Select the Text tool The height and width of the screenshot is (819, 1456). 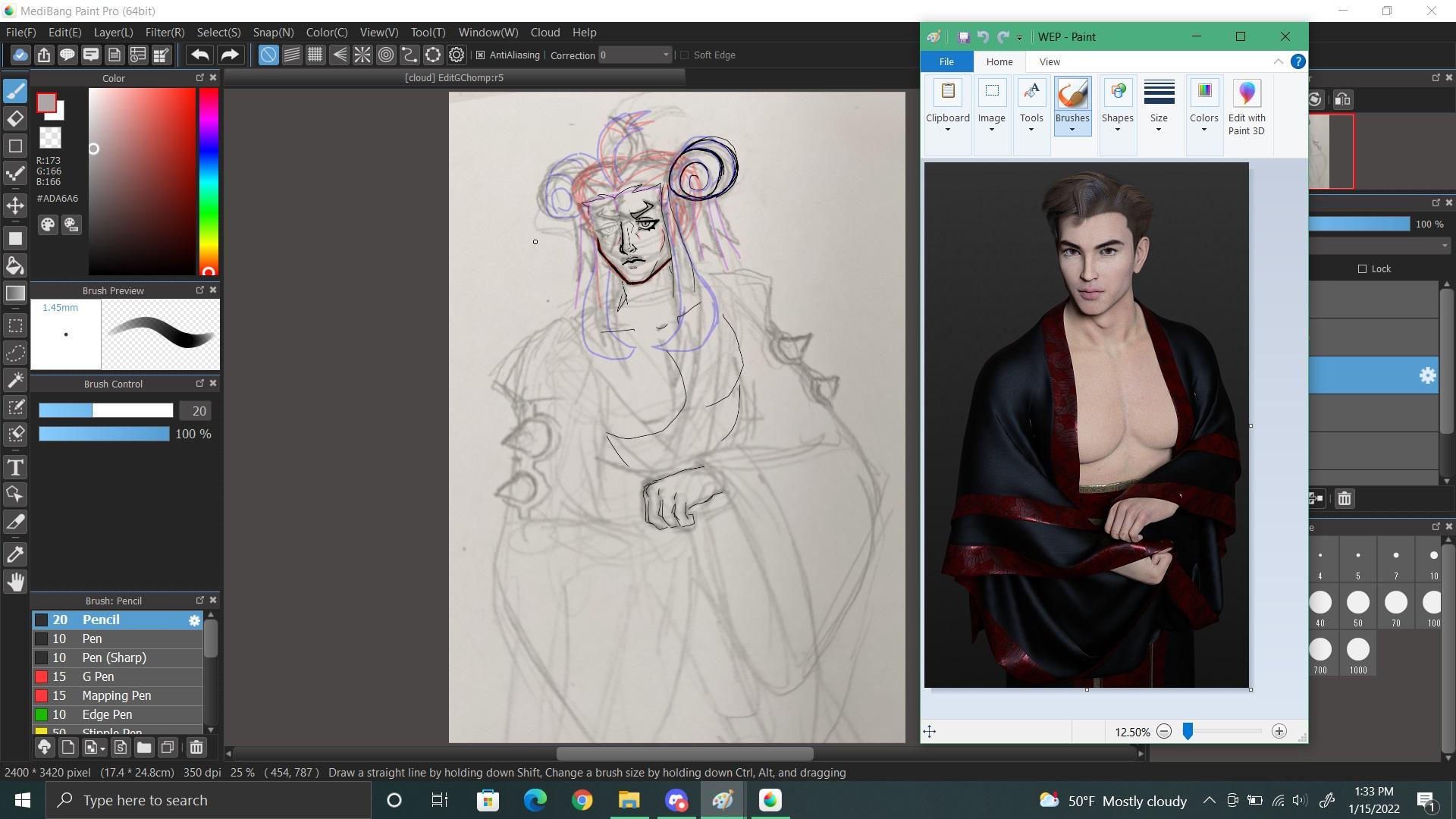tap(15, 467)
